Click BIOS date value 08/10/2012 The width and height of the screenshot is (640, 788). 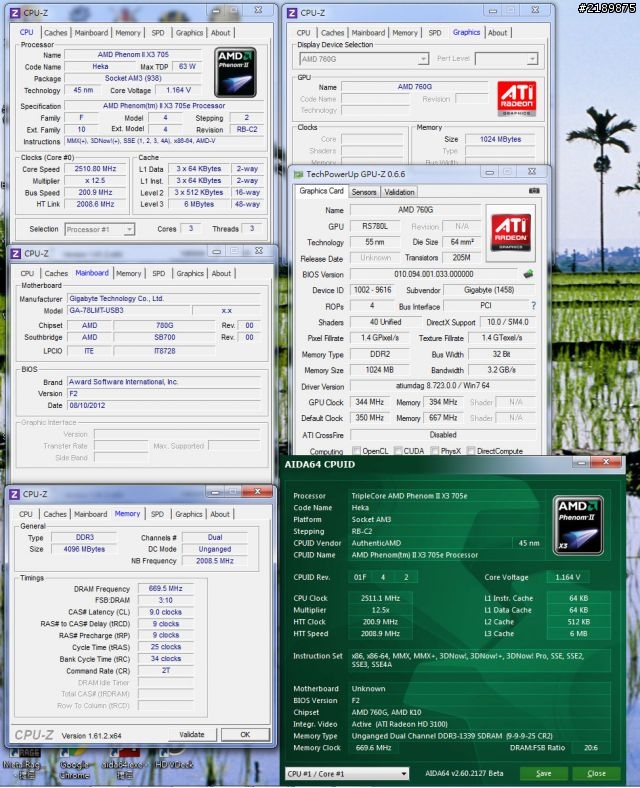[x=164, y=405]
